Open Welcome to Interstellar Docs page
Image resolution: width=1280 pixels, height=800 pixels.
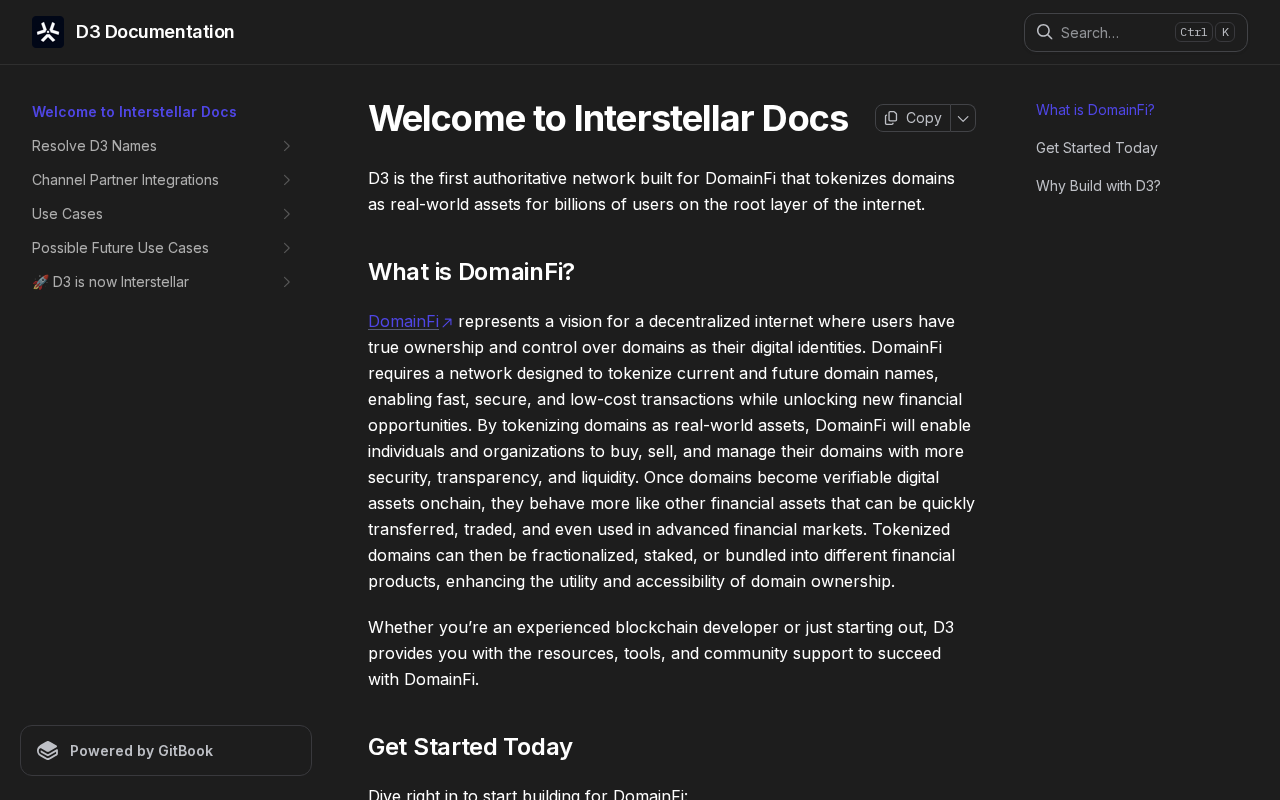coord(134,112)
